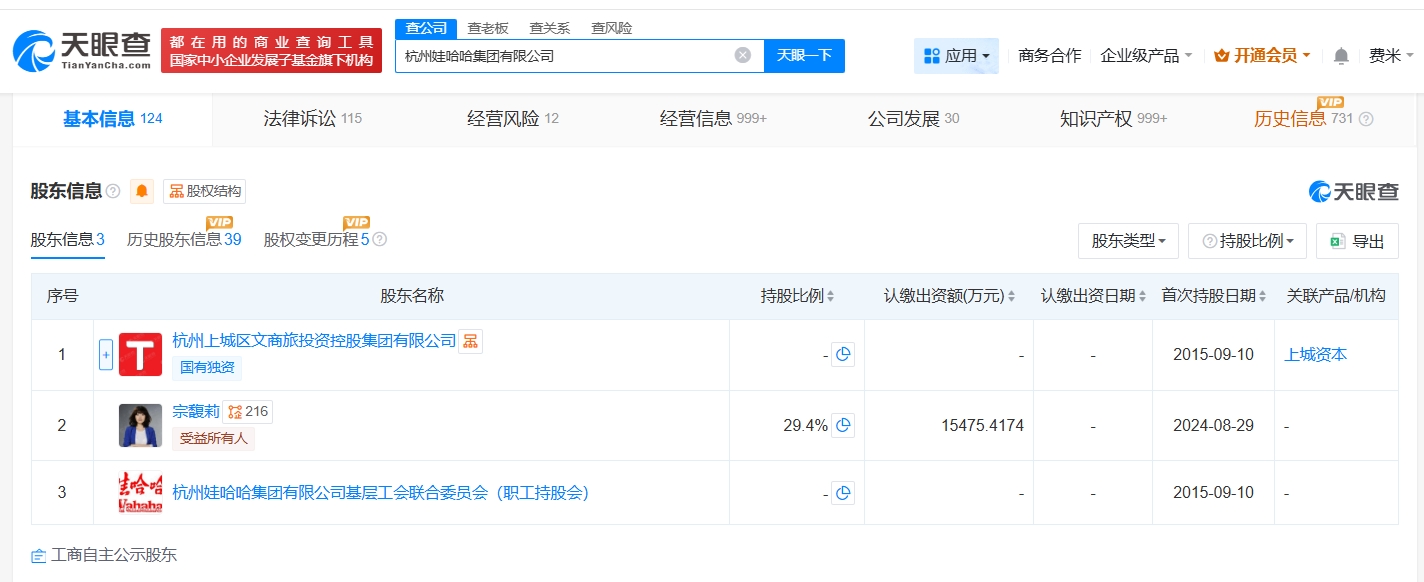The image size is (1424, 582).
Task: Open the 股东类型 filter dropdown
Action: (1128, 241)
